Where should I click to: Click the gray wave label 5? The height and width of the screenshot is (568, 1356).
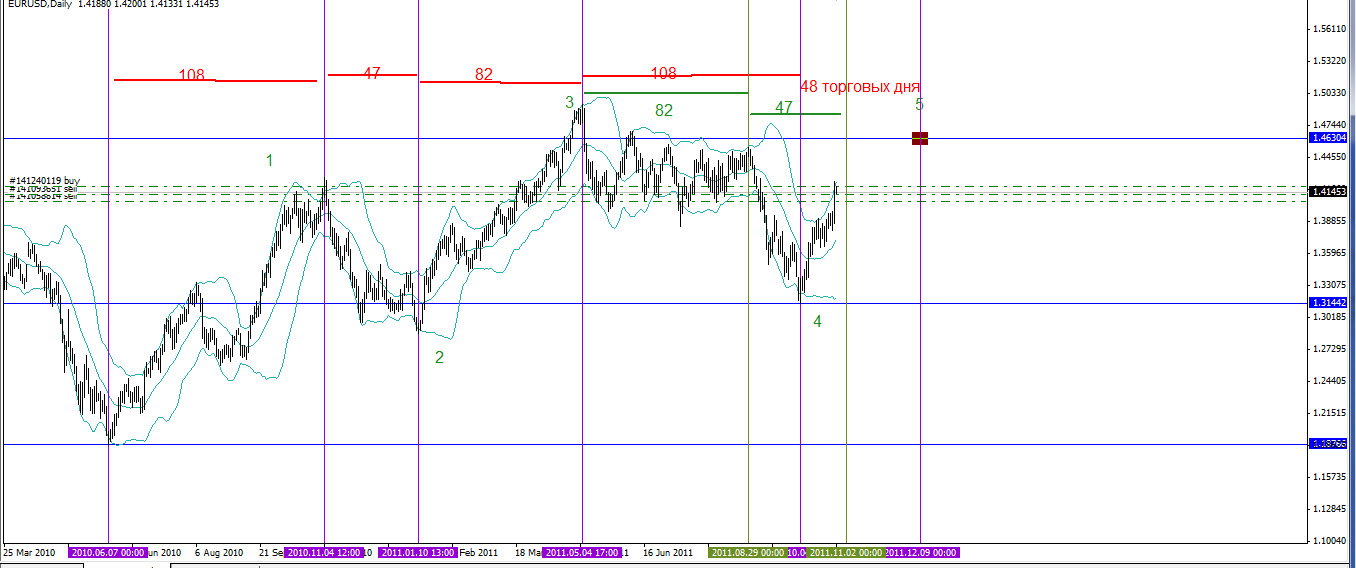coord(919,104)
